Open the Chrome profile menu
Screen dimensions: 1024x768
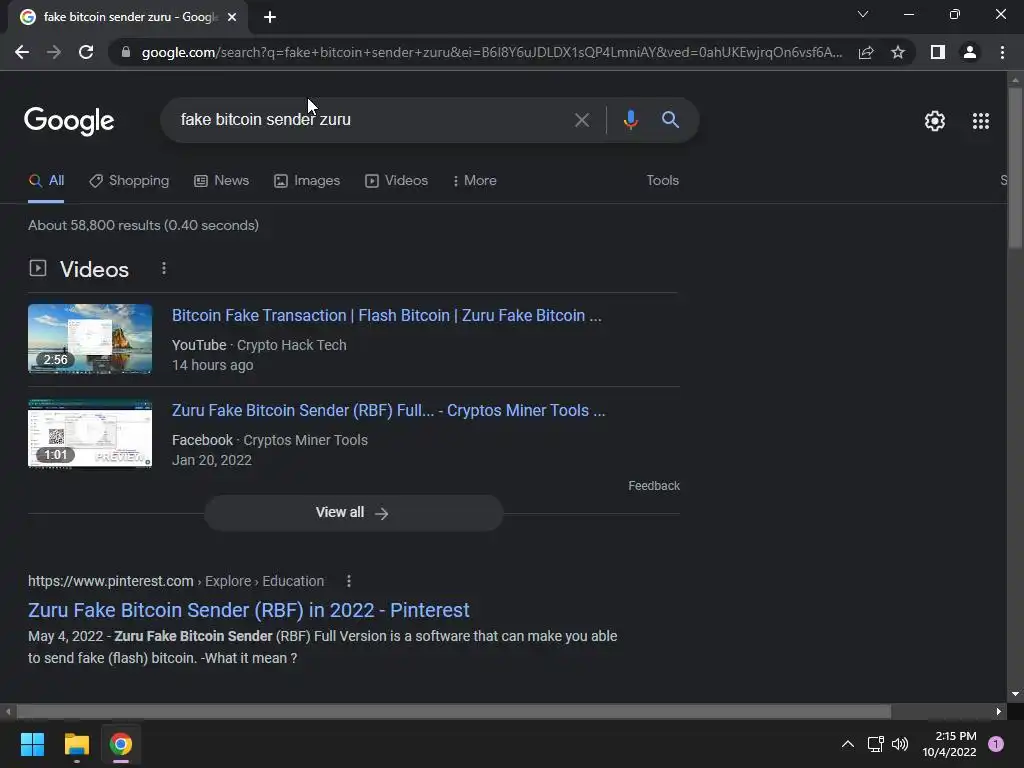click(970, 52)
